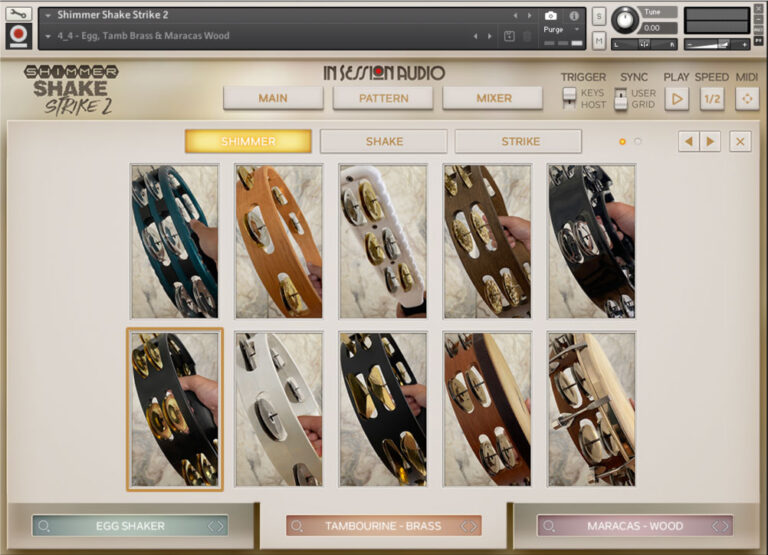
Task: Open the PATTERN page
Action: (384, 98)
